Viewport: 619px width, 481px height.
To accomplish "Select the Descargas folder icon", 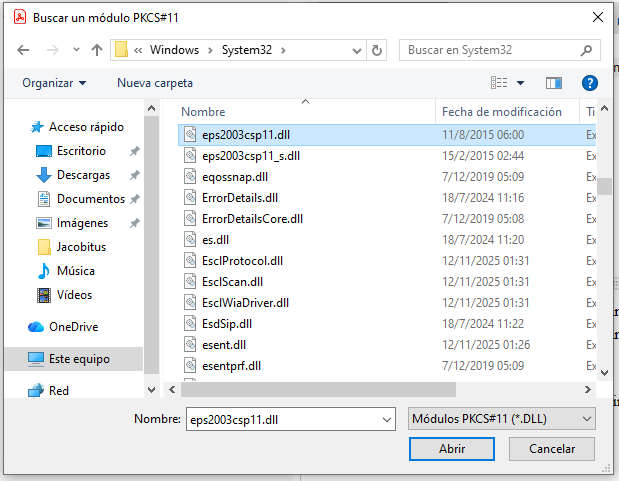I will point(44,175).
